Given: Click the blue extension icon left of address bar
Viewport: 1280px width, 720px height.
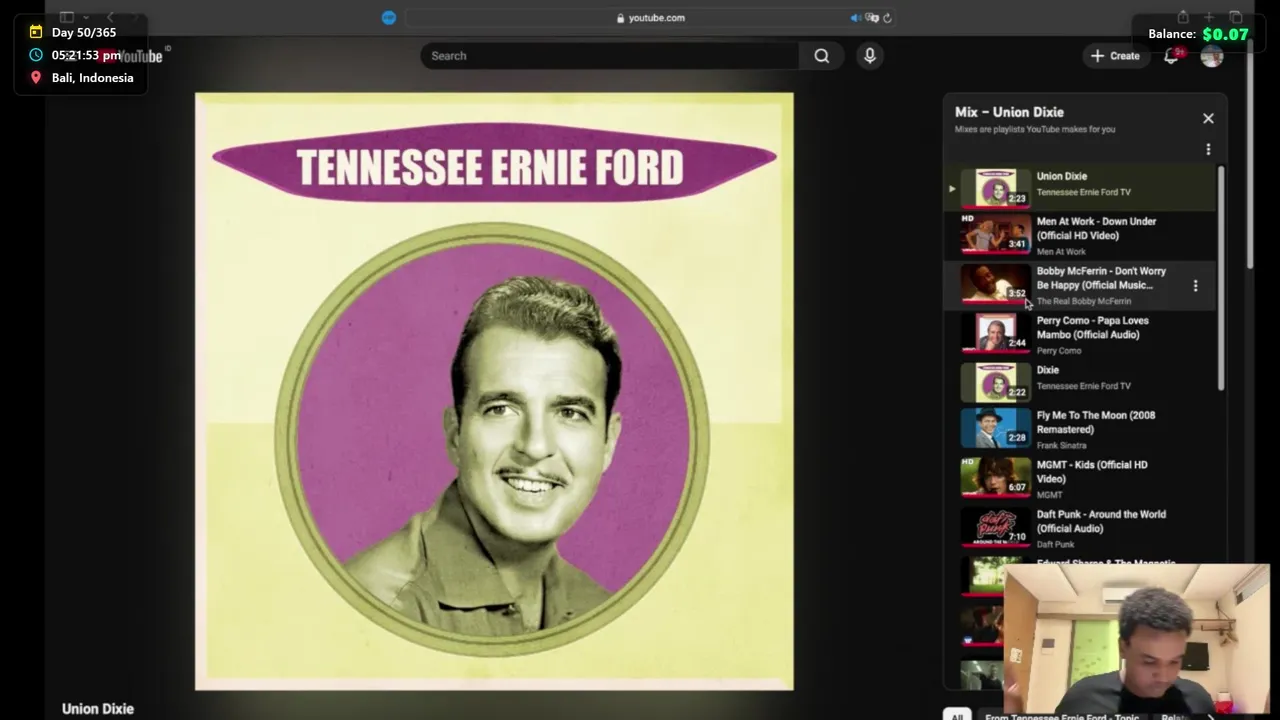Looking at the screenshot, I should 389,17.
